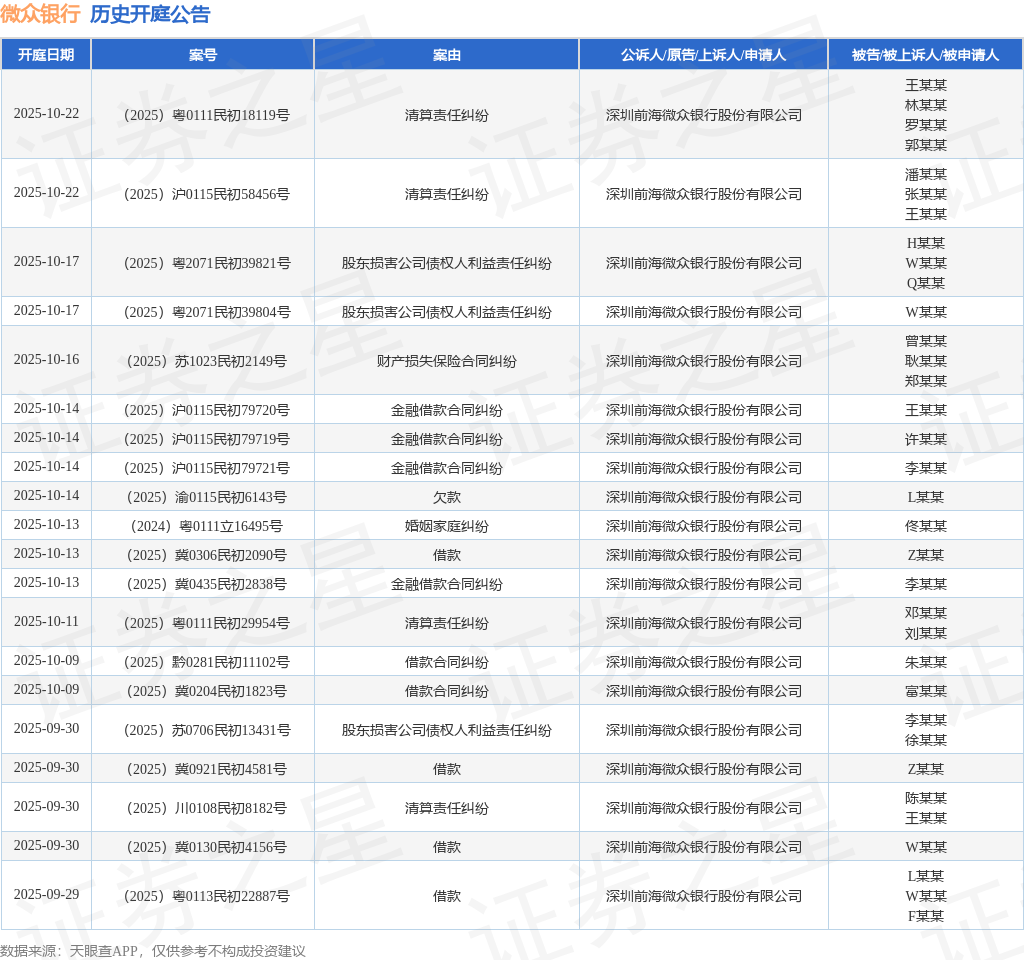
Task: Click the 财产损失保险合同纠纷 cause cell
Action: click(x=447, y=361)
